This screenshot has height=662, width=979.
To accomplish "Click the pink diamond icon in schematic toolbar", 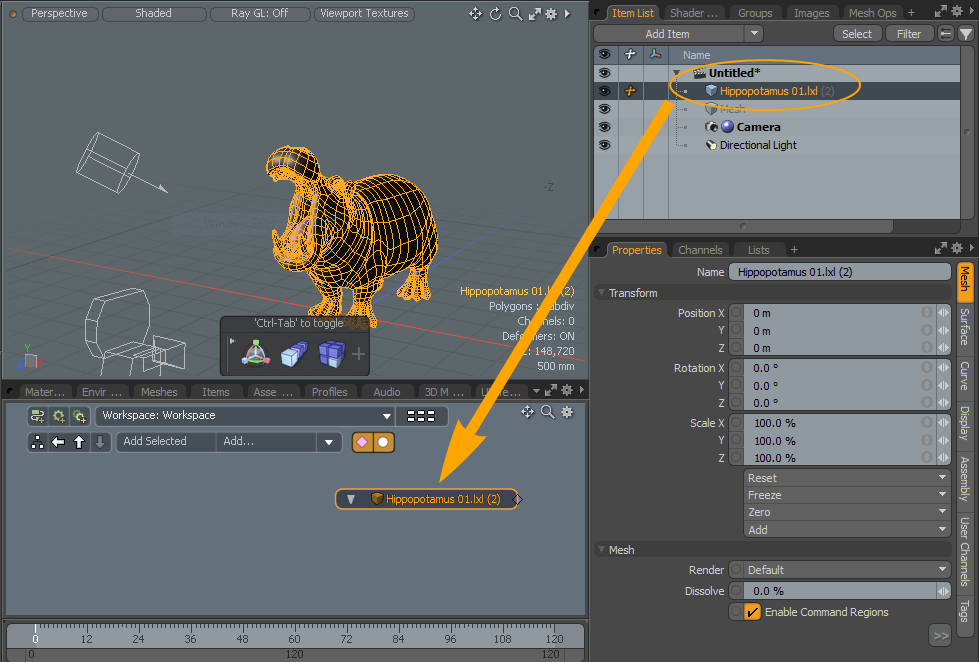I will point(362,442).
